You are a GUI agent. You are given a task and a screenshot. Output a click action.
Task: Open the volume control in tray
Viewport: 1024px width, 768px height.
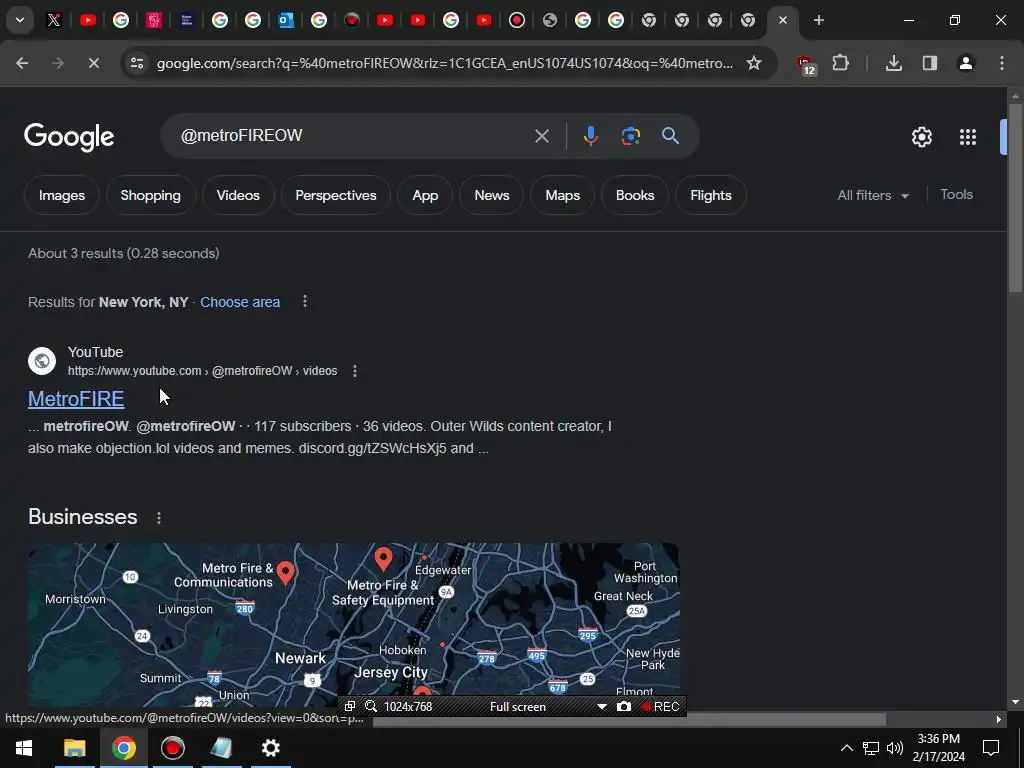point(895,748)
